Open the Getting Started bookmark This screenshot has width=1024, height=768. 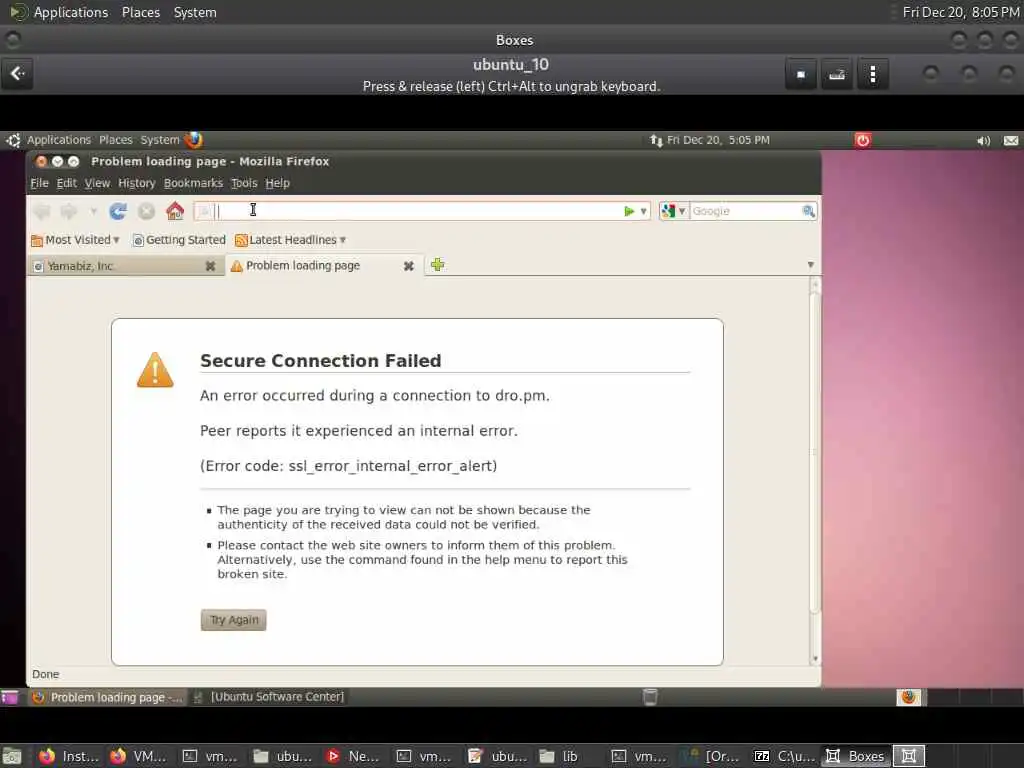(x=179, y=240)
